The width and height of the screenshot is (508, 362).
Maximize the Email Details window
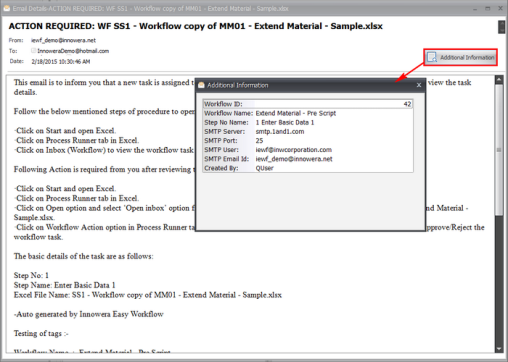pos(488,8)
